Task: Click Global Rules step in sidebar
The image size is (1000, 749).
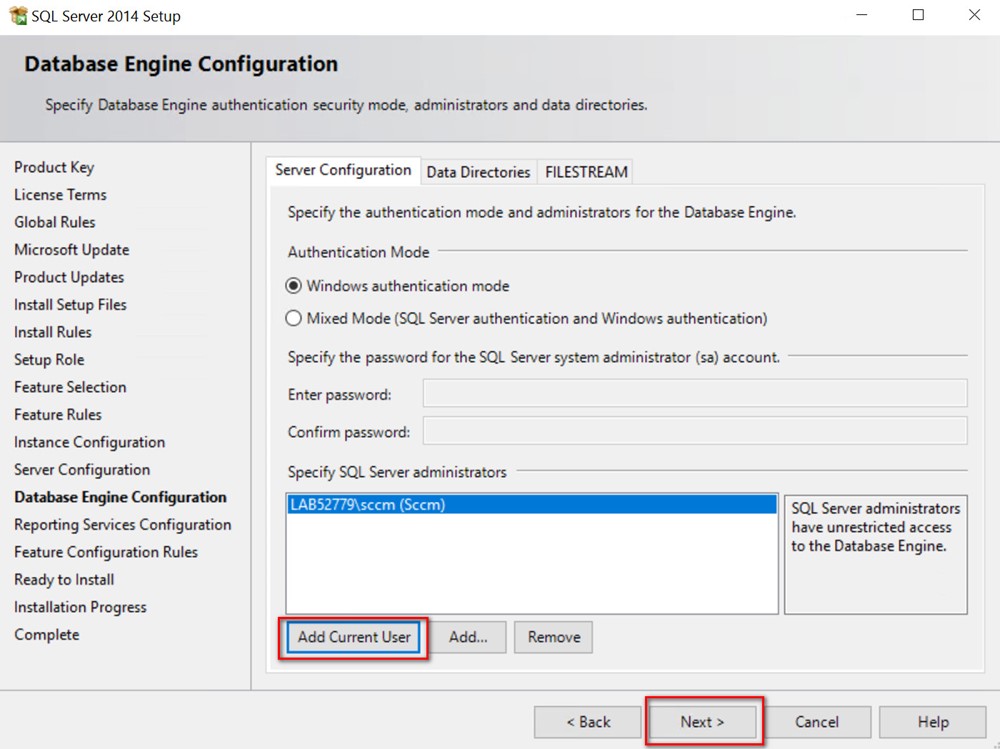Action: point(55,222)
